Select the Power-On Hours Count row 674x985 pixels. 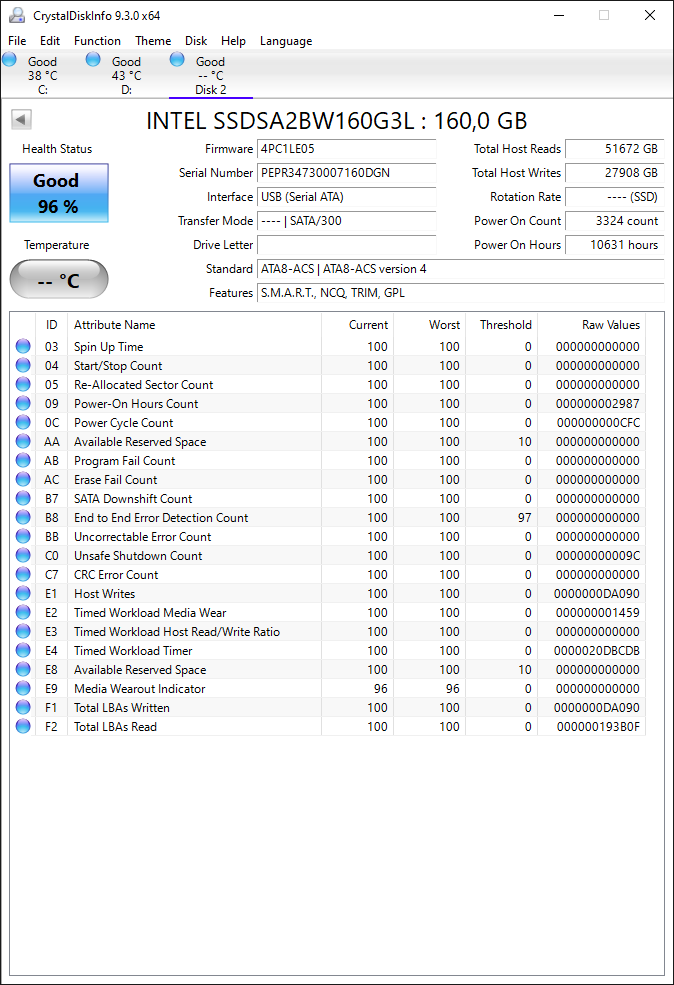click(327, 403)
